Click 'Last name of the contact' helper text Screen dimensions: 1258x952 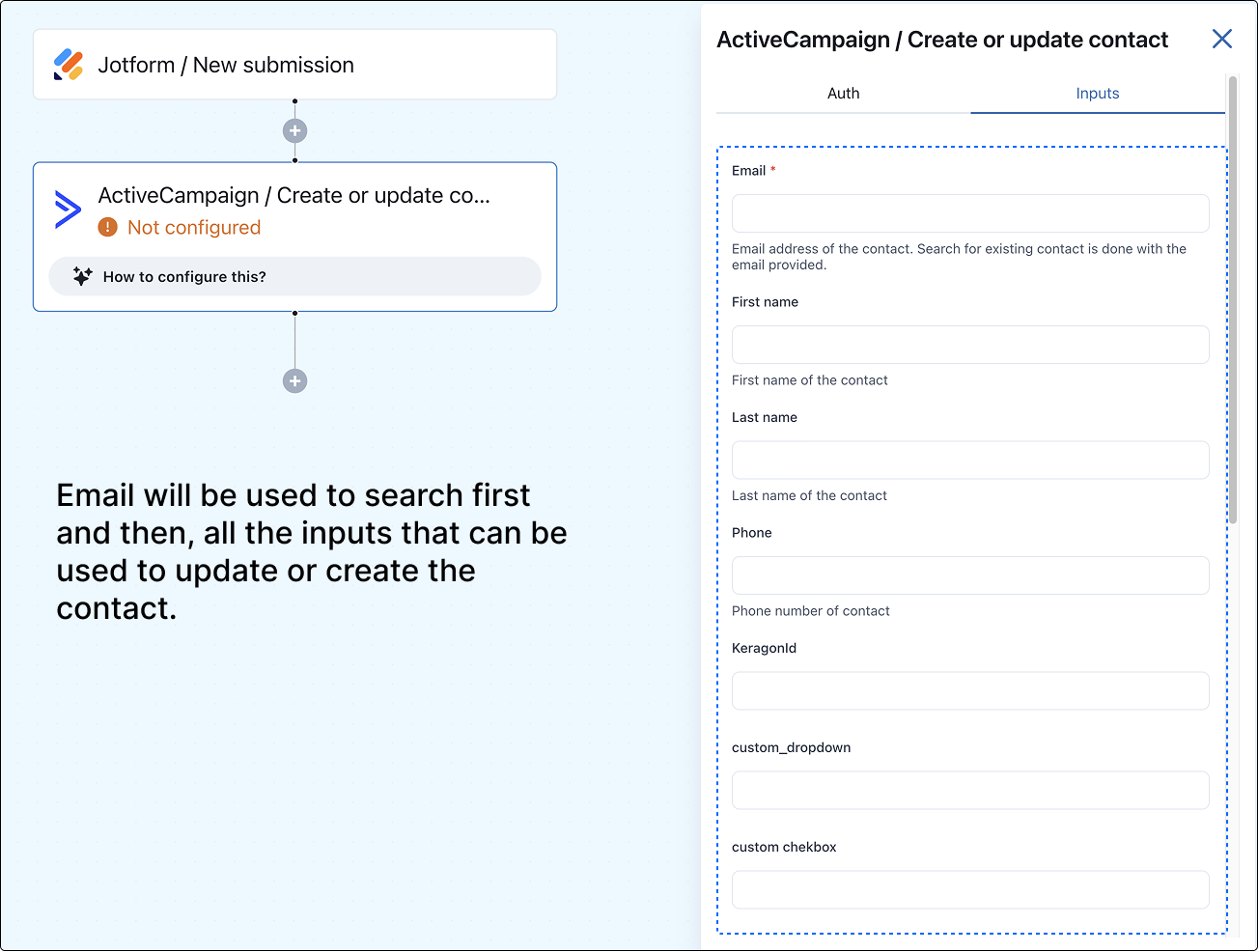[x=809, y=495]
